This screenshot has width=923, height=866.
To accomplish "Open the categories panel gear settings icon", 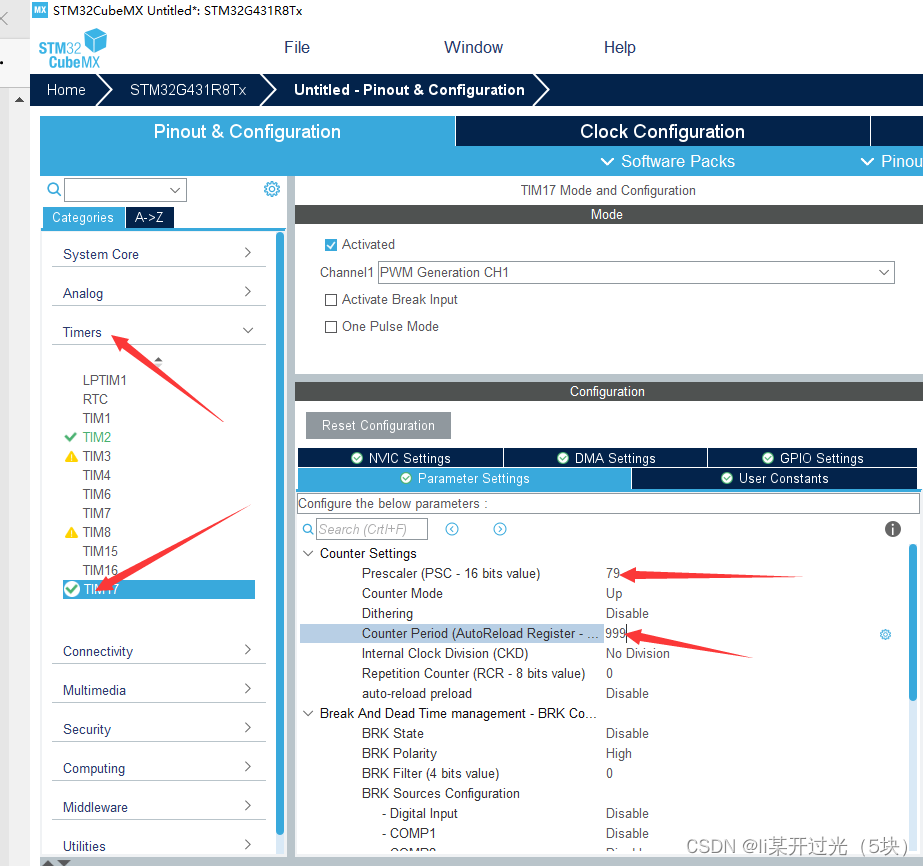I will (x=271, y=189).
